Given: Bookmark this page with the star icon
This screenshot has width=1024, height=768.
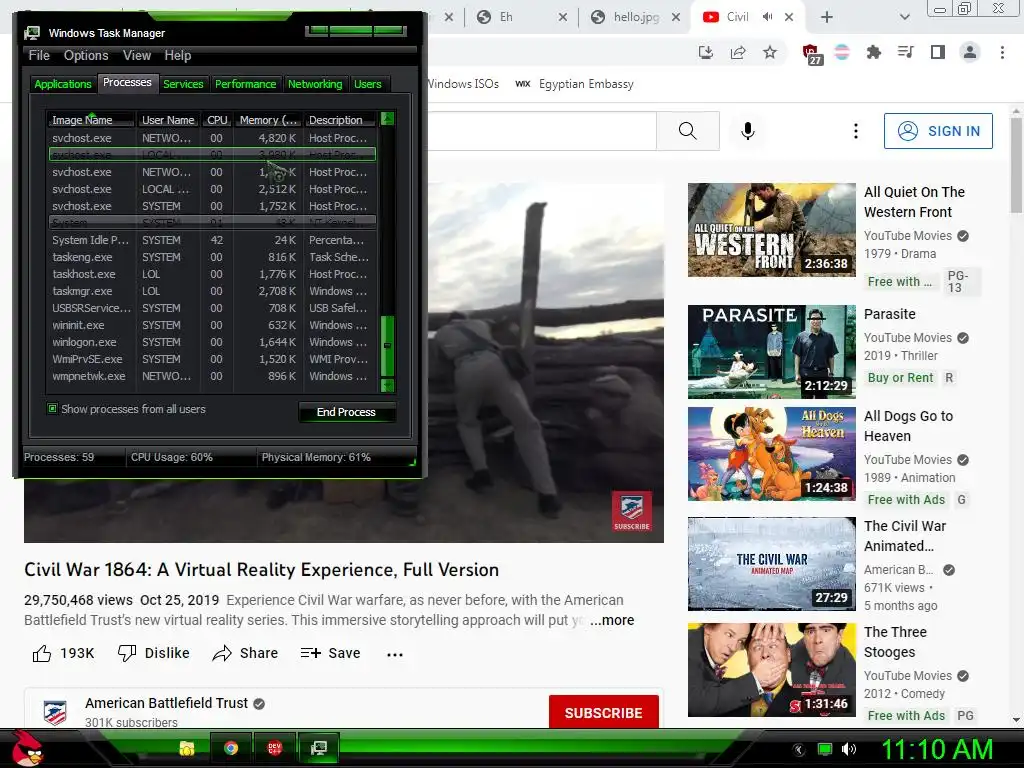Looking at the screenshot, I should [x=770, y=52].
